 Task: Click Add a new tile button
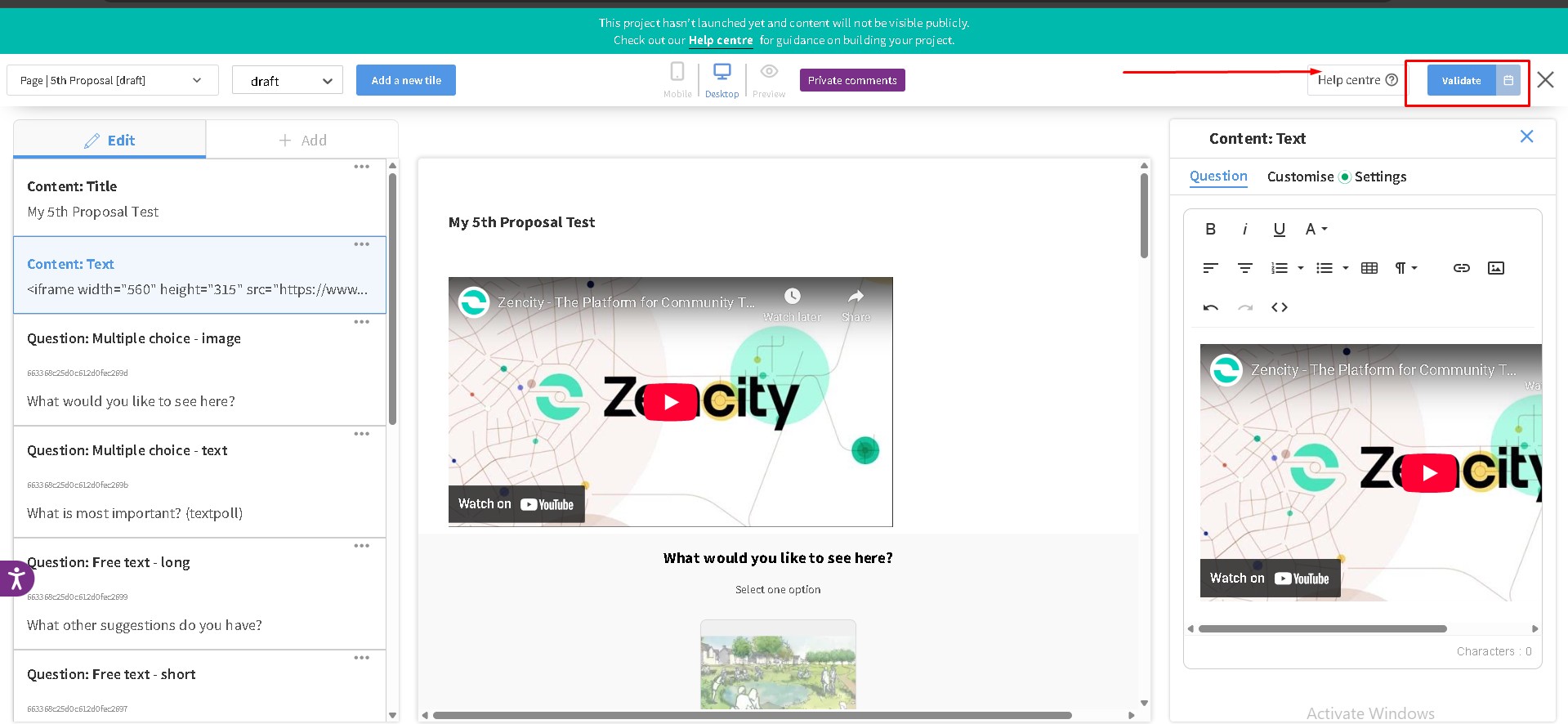[x=406, y=80]
